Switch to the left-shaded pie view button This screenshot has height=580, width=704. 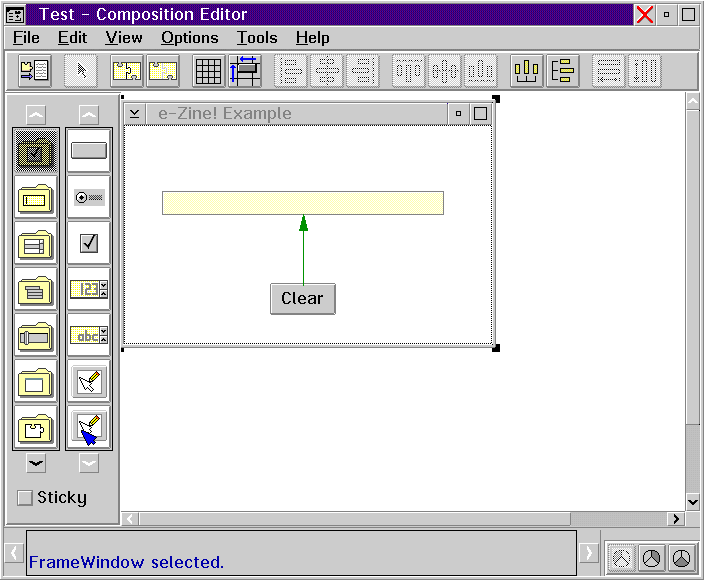coord(622,559)
